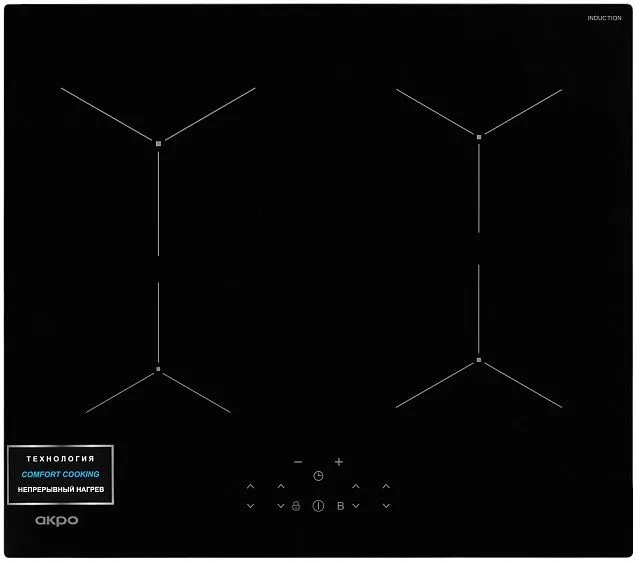The height and width of the screenshot is (563, 640).
Task: Tap the far-right zone down arrow
Action: [x=386, y=507]
